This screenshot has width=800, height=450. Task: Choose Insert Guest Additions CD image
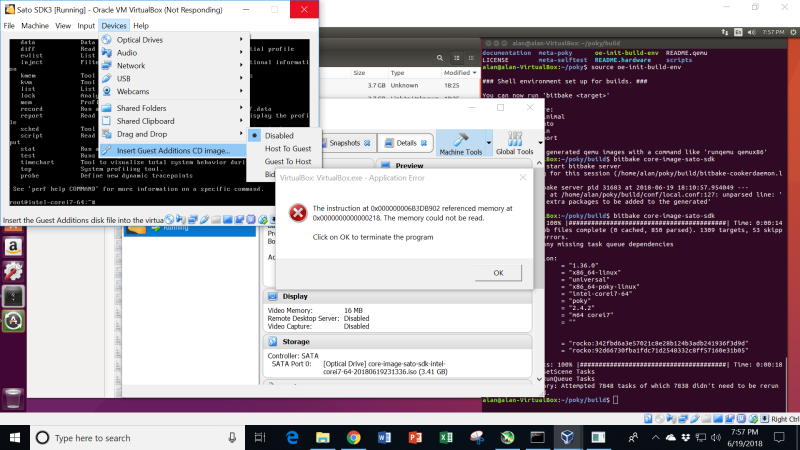[173, 151]
